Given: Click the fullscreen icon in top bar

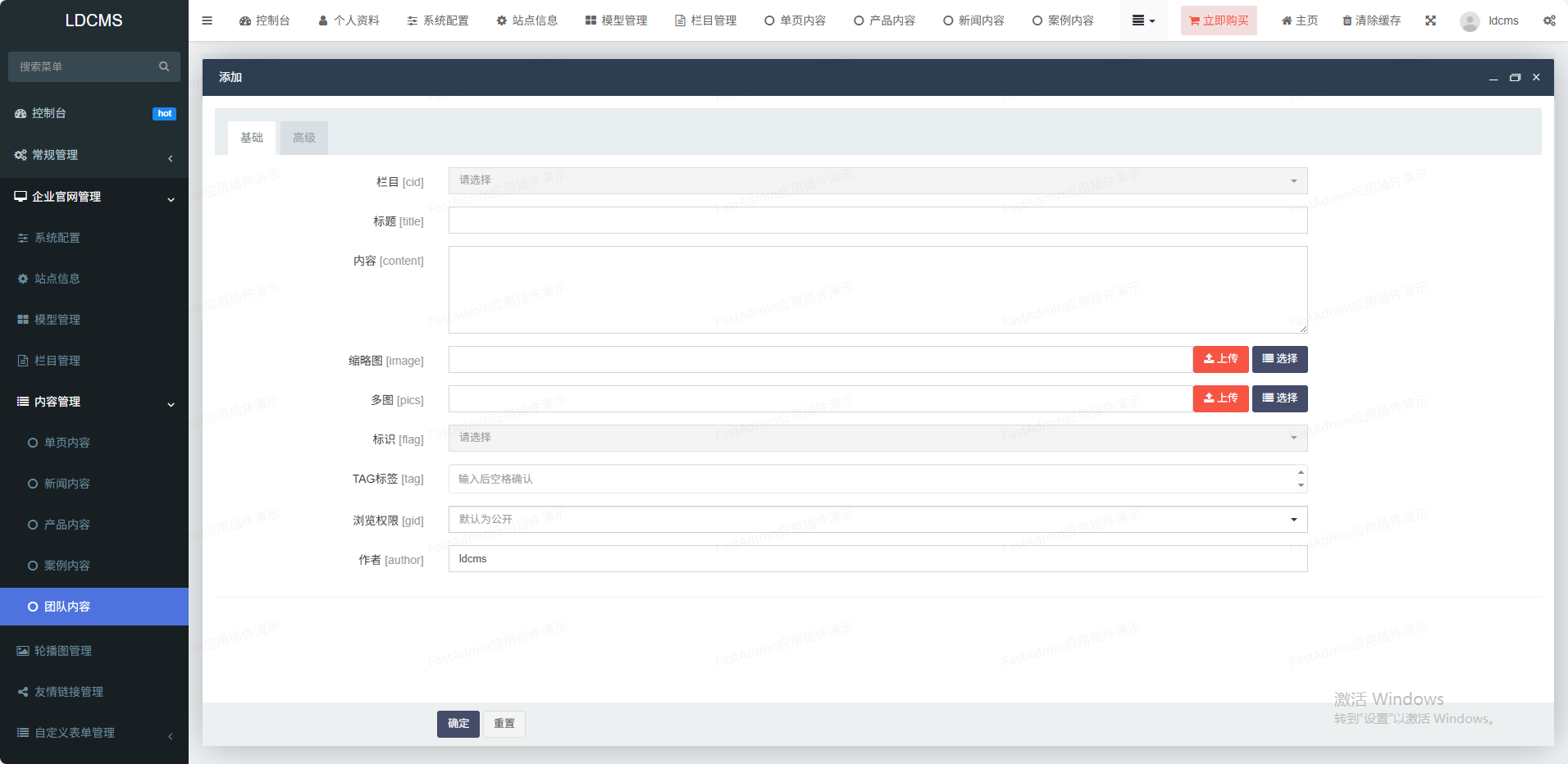Looking at the screenshot, I should [1430, 20].
